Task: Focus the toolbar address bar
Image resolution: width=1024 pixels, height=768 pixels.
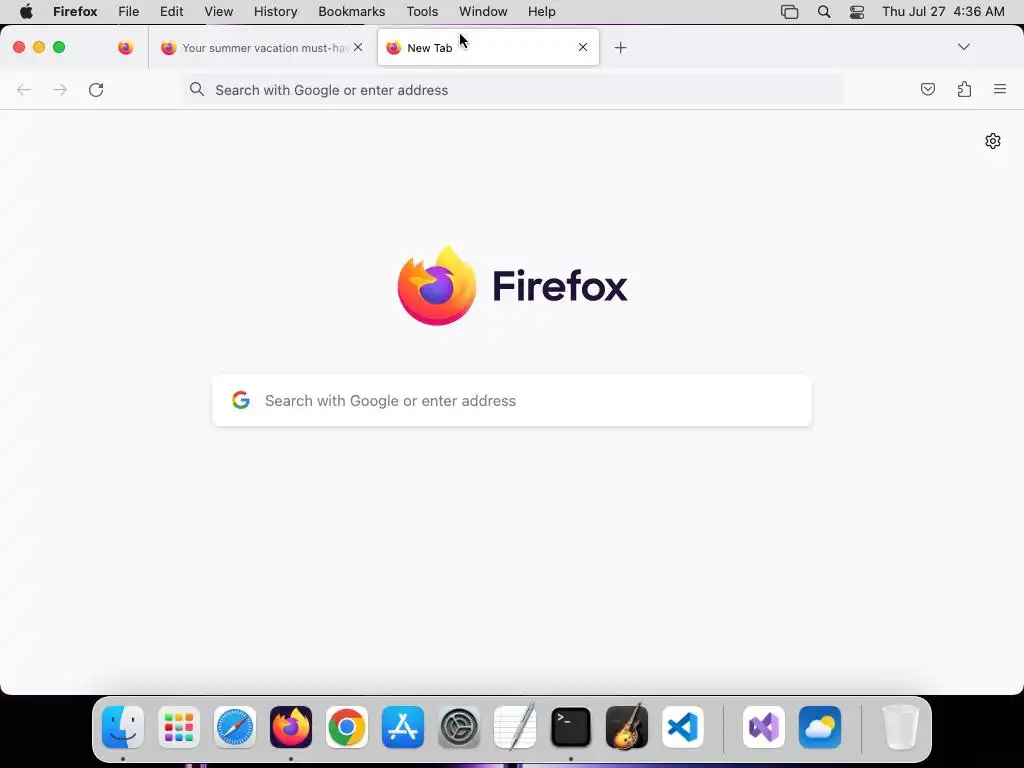Action: click(x=512, y=90)
